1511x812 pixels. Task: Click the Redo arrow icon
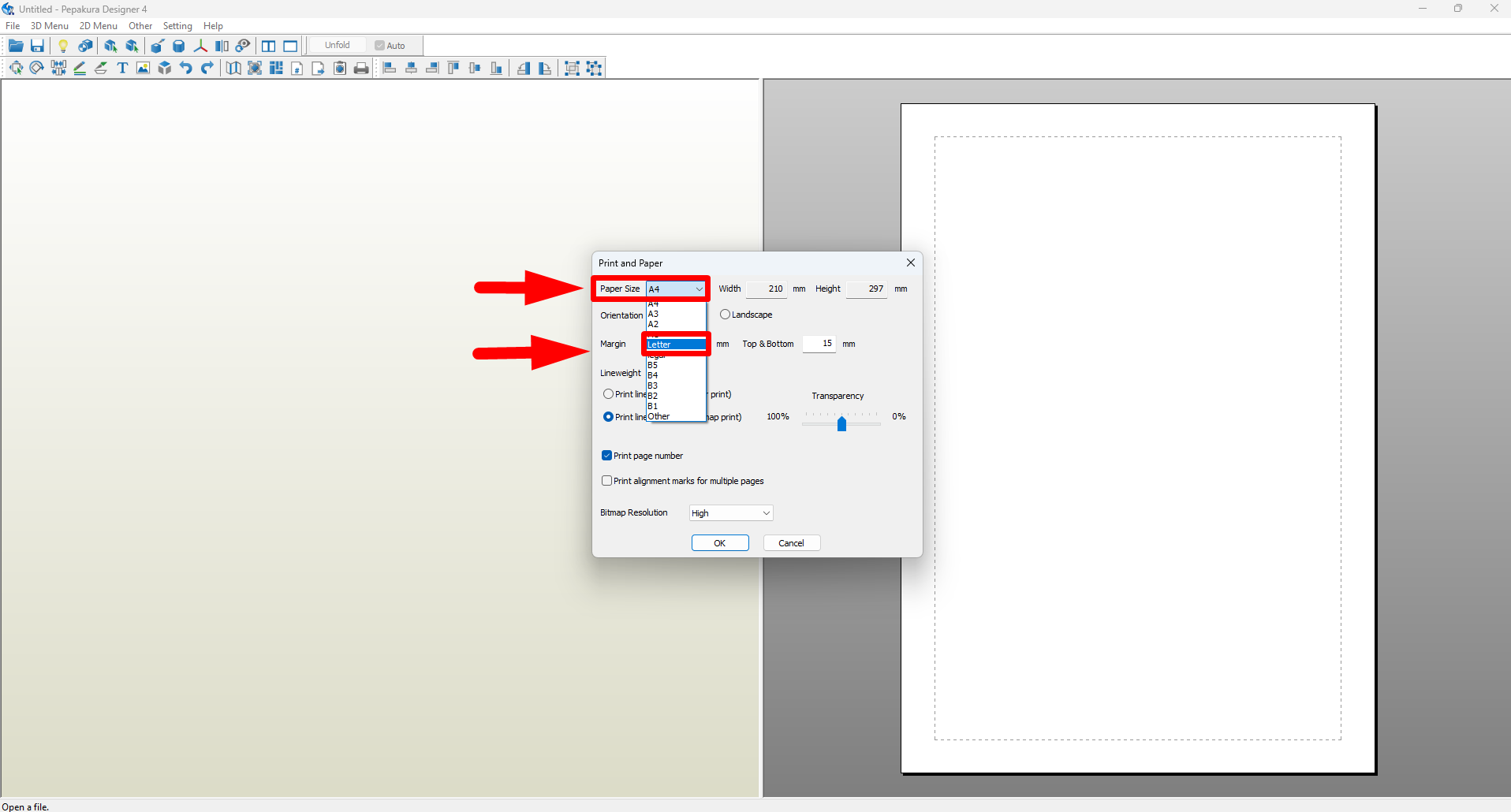207,68
